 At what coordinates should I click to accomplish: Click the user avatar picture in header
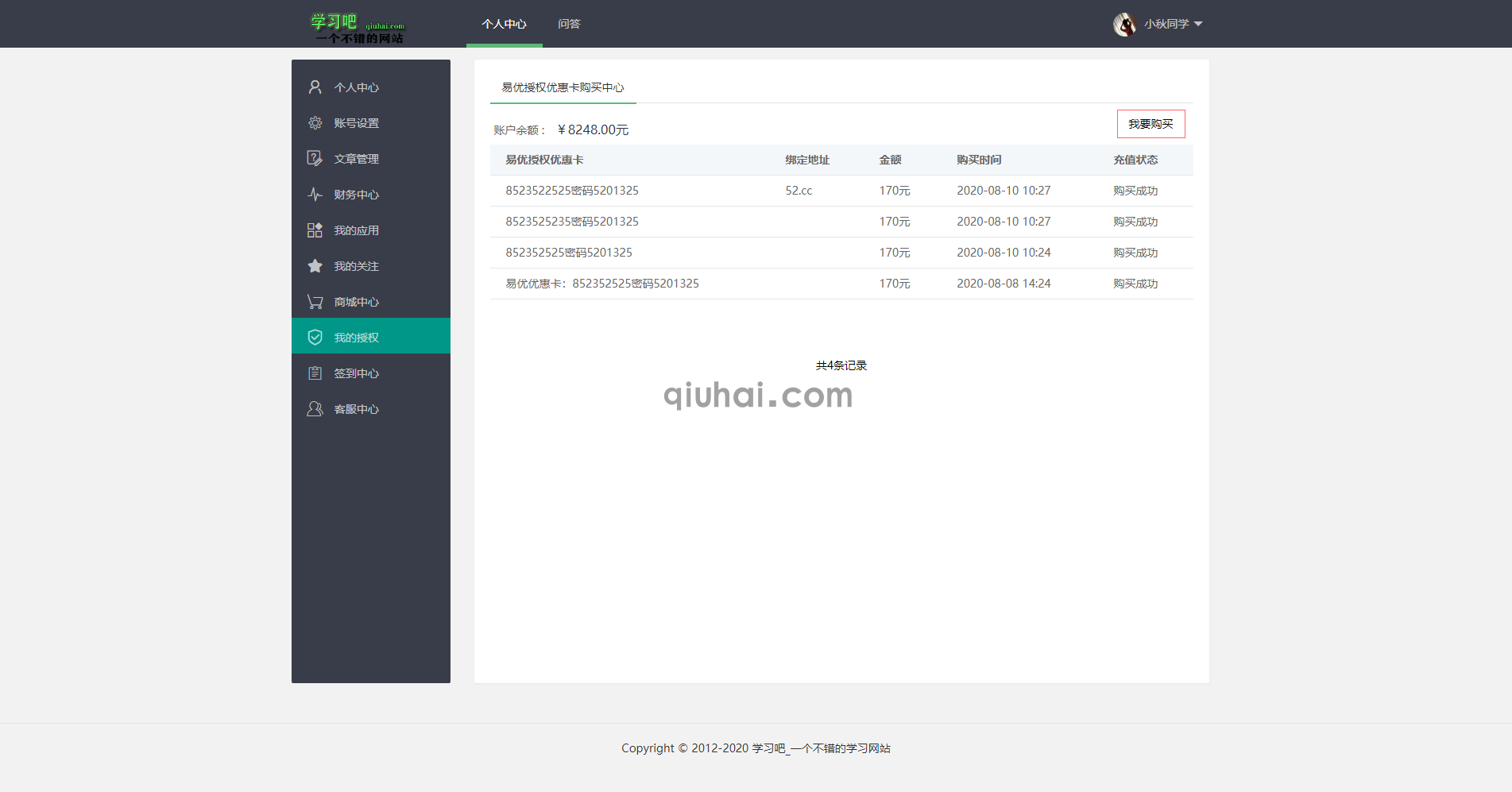(x=1124, y=25)
